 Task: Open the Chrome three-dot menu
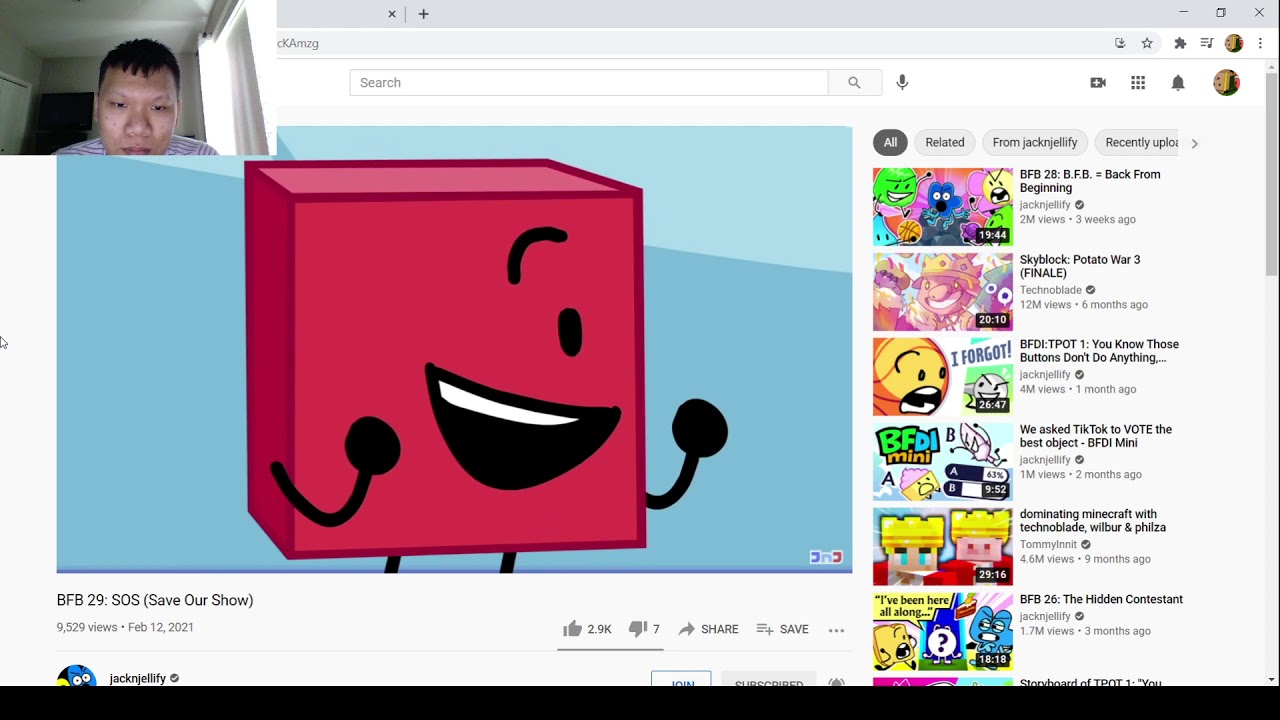[1261, 43]
